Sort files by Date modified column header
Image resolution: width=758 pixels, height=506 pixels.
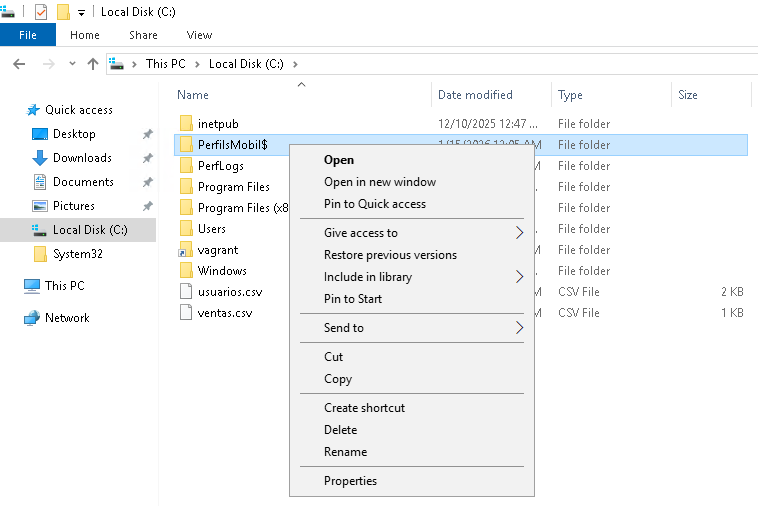click(475, 95)
